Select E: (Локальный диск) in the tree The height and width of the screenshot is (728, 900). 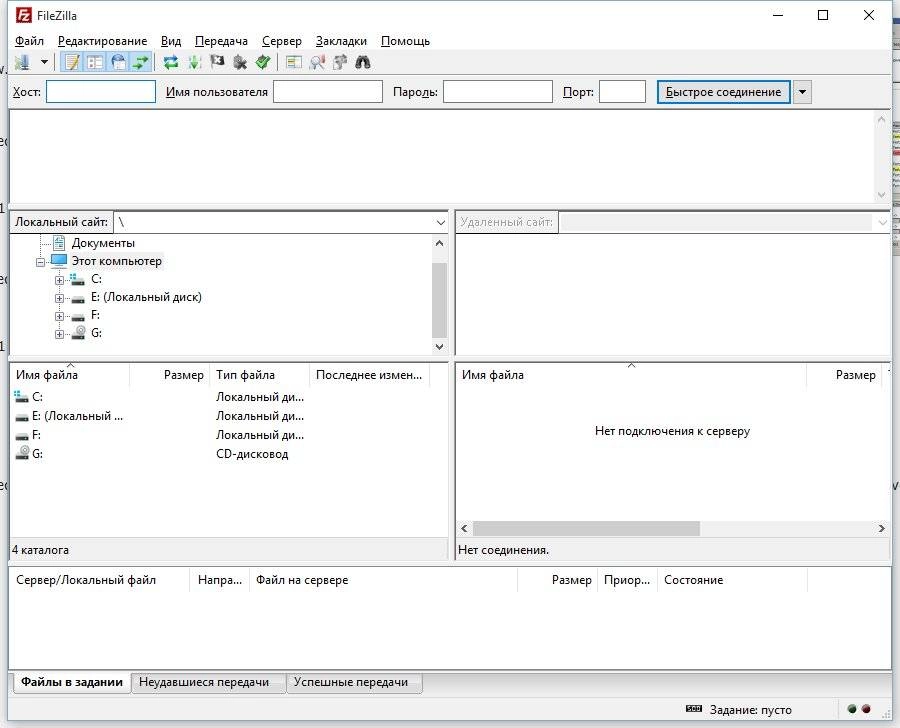(146, 297)
